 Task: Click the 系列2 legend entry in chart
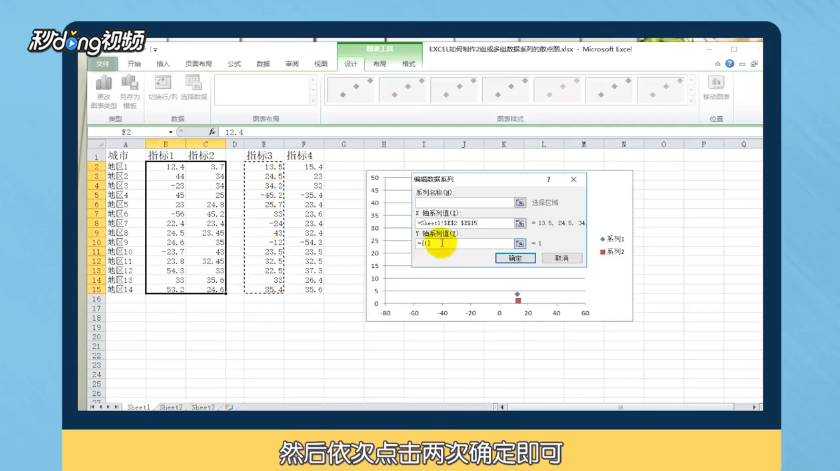tap(612, 252)
